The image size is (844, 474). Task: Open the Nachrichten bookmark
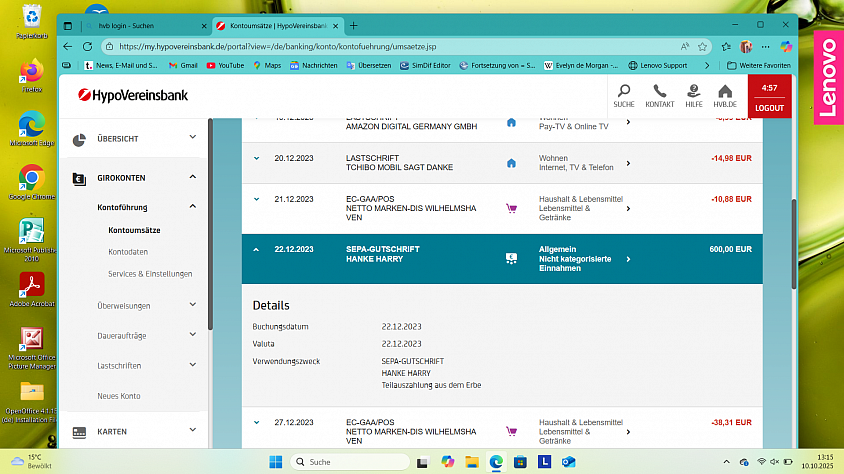(x=314, y=66)
